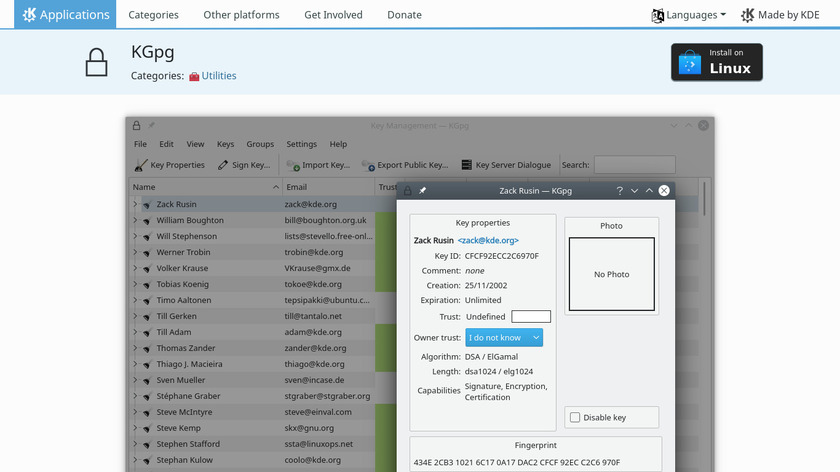Click the help question mark in dialog titlebar
Screen dimensions: 840x472
tap(619, 191)
